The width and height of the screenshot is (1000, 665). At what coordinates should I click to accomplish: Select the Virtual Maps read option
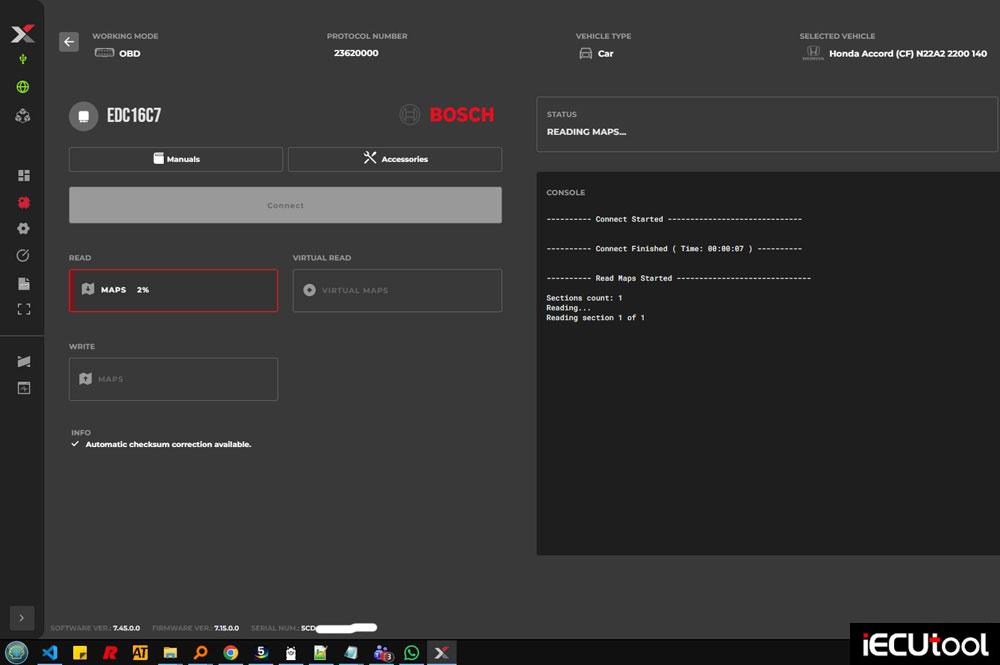[x=397, y=290]
